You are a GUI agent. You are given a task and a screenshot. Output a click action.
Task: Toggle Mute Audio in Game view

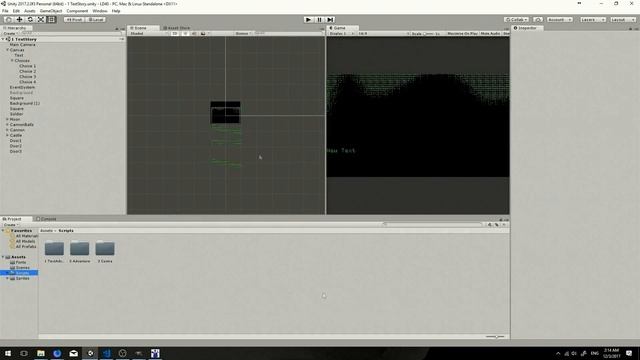[490, 33]
